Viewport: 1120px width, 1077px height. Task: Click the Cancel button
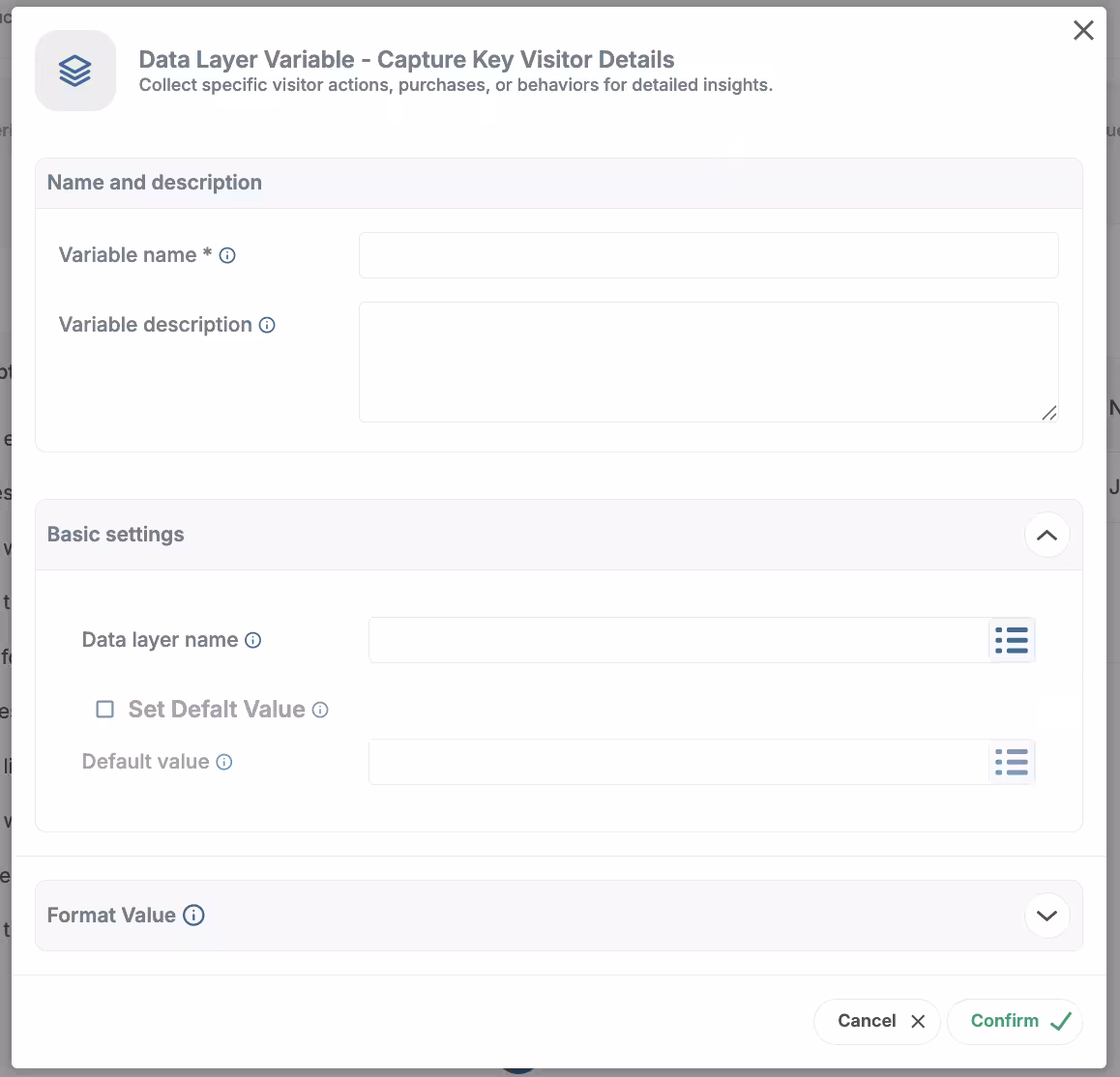875,1021
